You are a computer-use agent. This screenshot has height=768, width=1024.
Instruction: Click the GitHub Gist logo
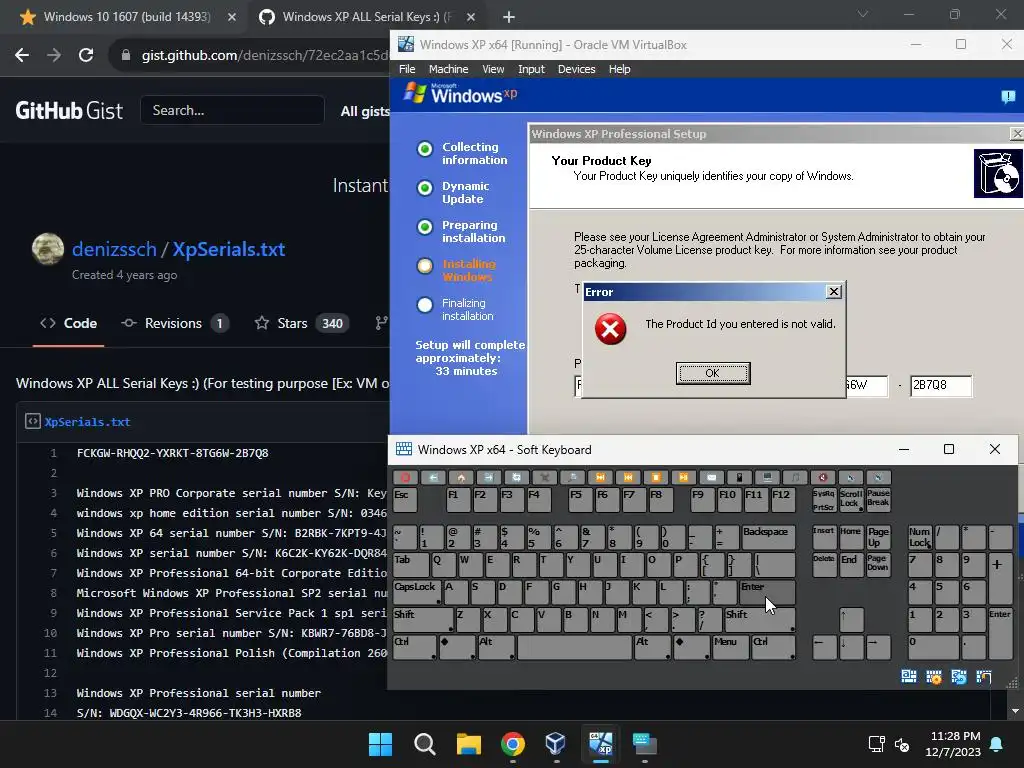coord(69,110)
